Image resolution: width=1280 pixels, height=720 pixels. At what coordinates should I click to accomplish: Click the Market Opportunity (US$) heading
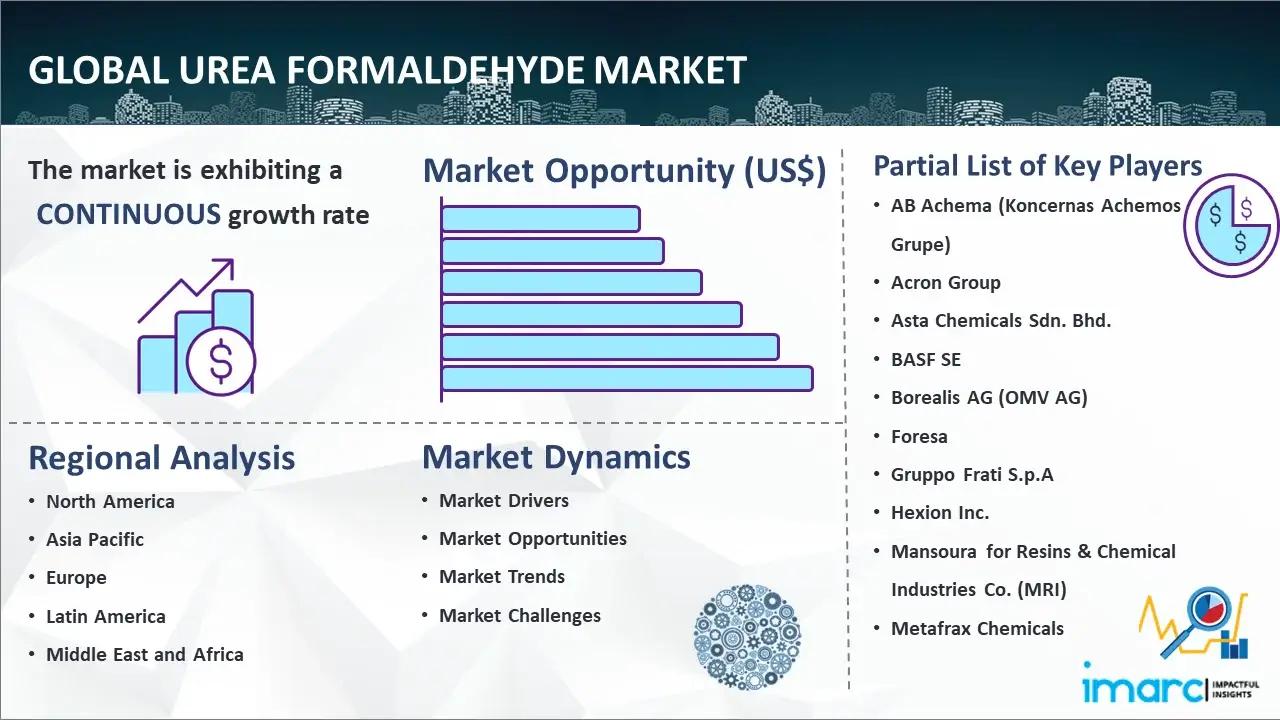tap(624, 171)
